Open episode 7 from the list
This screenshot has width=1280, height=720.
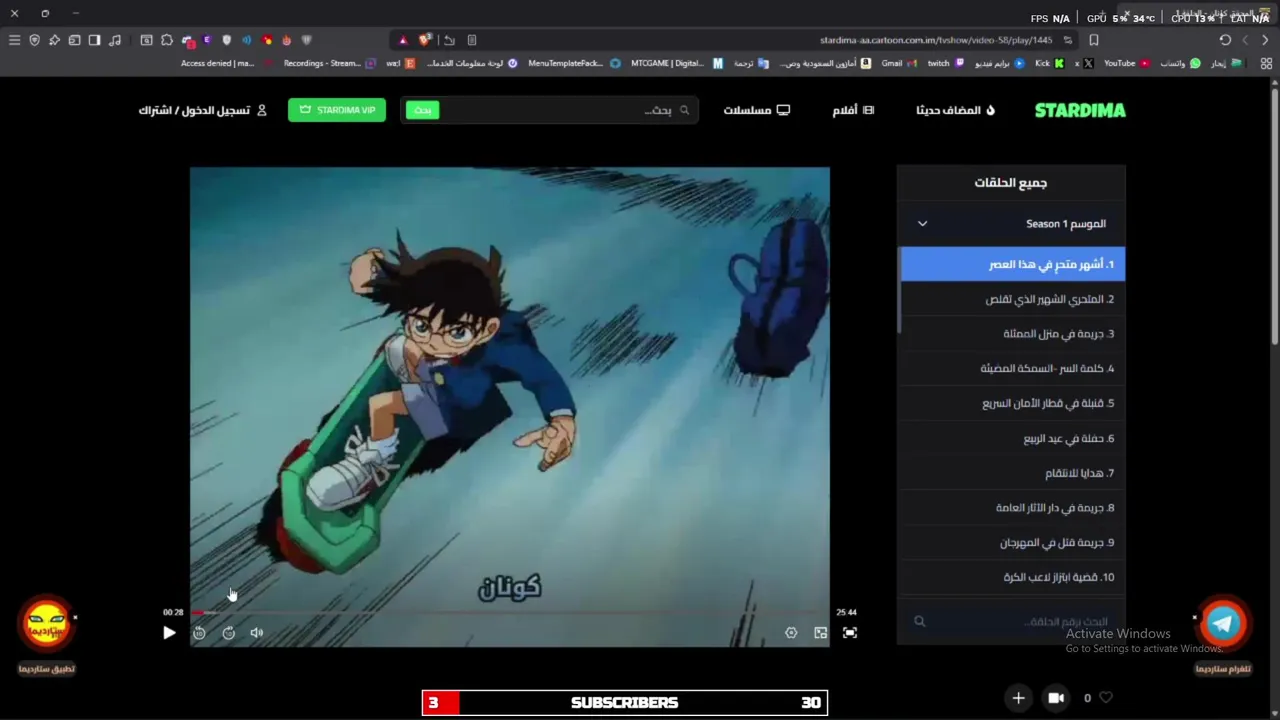[1012, 473]
